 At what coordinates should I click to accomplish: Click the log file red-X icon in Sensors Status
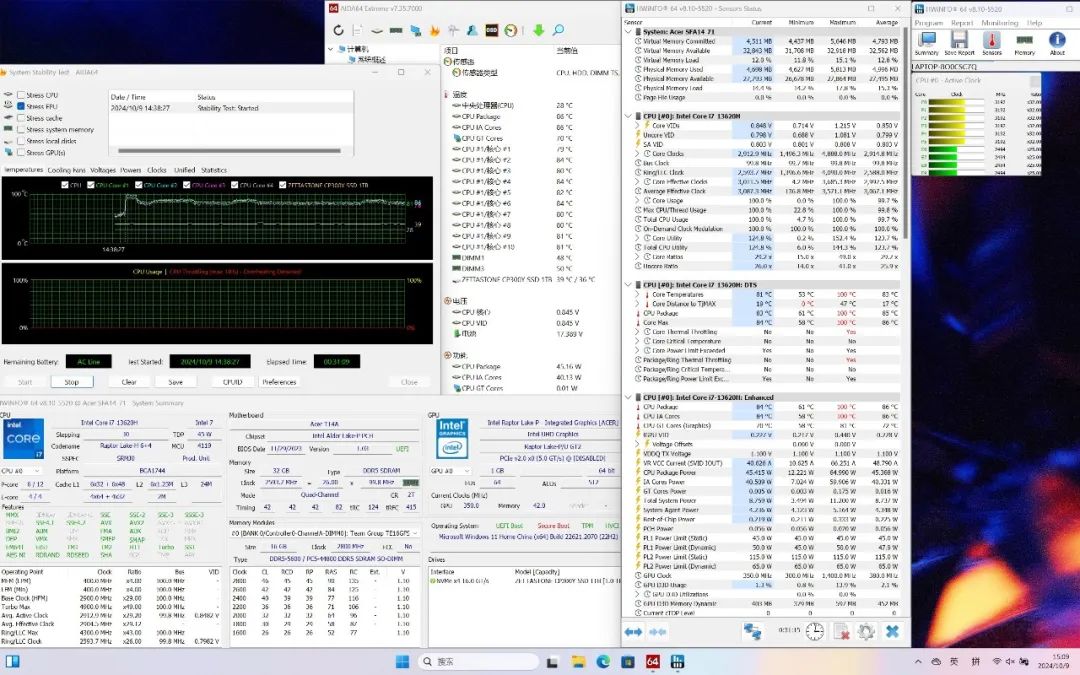coord(841,632)
